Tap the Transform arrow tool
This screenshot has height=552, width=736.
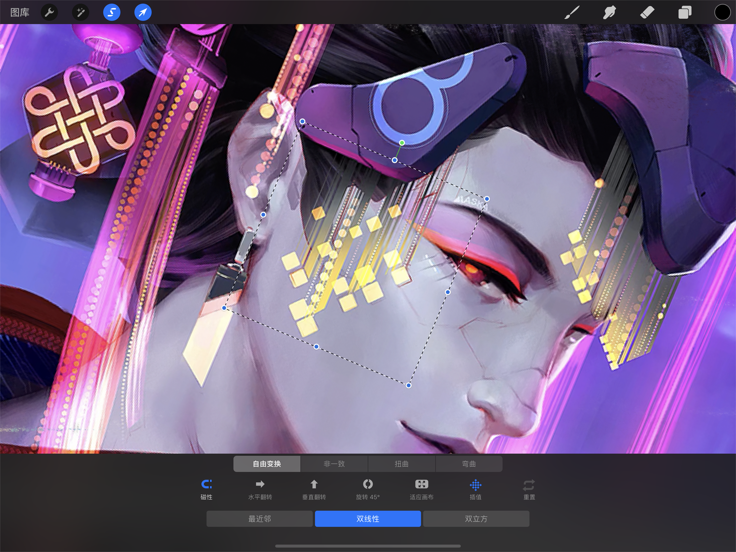point(143,12)
